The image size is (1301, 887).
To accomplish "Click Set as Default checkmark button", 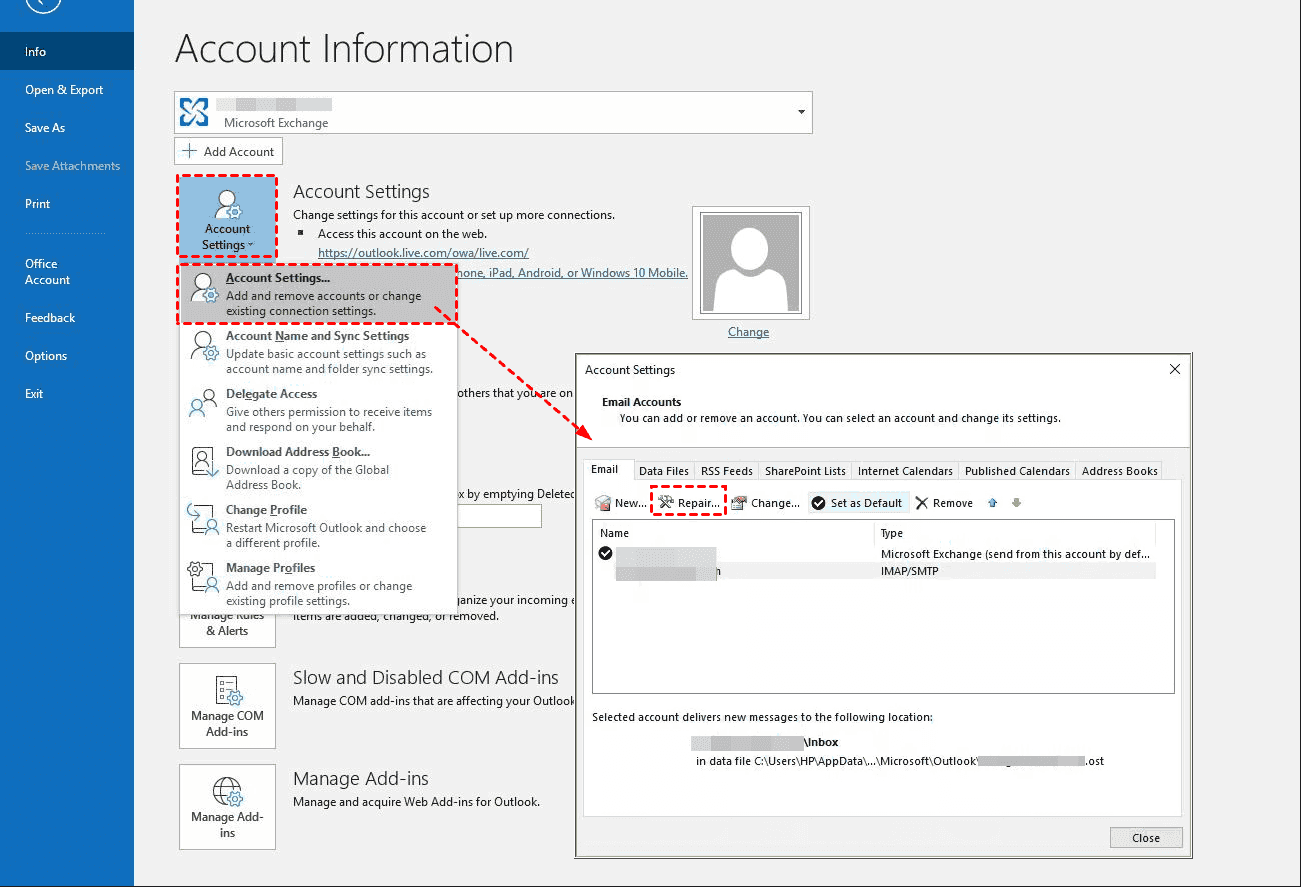I will coord(857,503).
